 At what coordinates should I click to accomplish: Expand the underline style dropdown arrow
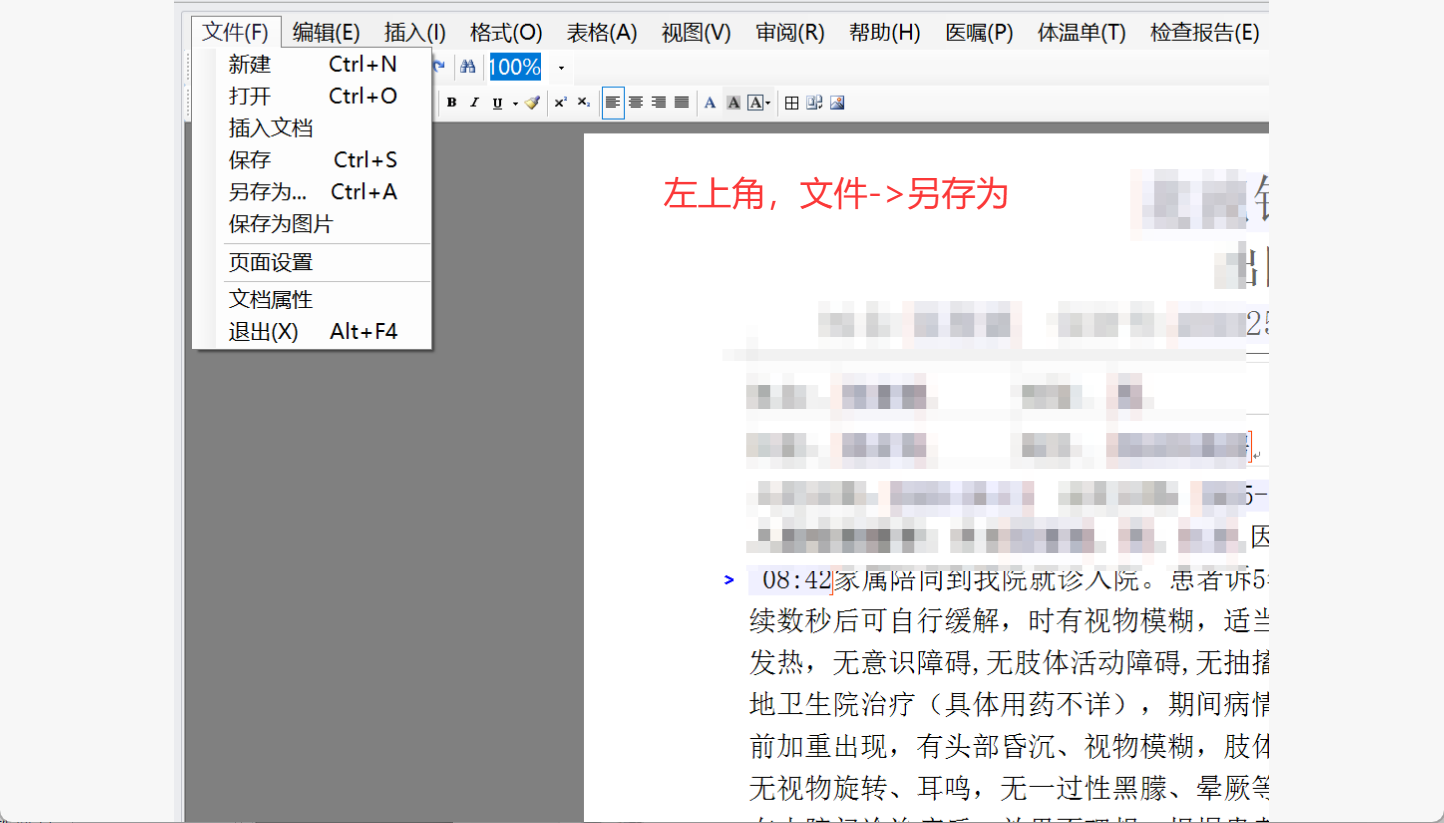pos(515,103)
